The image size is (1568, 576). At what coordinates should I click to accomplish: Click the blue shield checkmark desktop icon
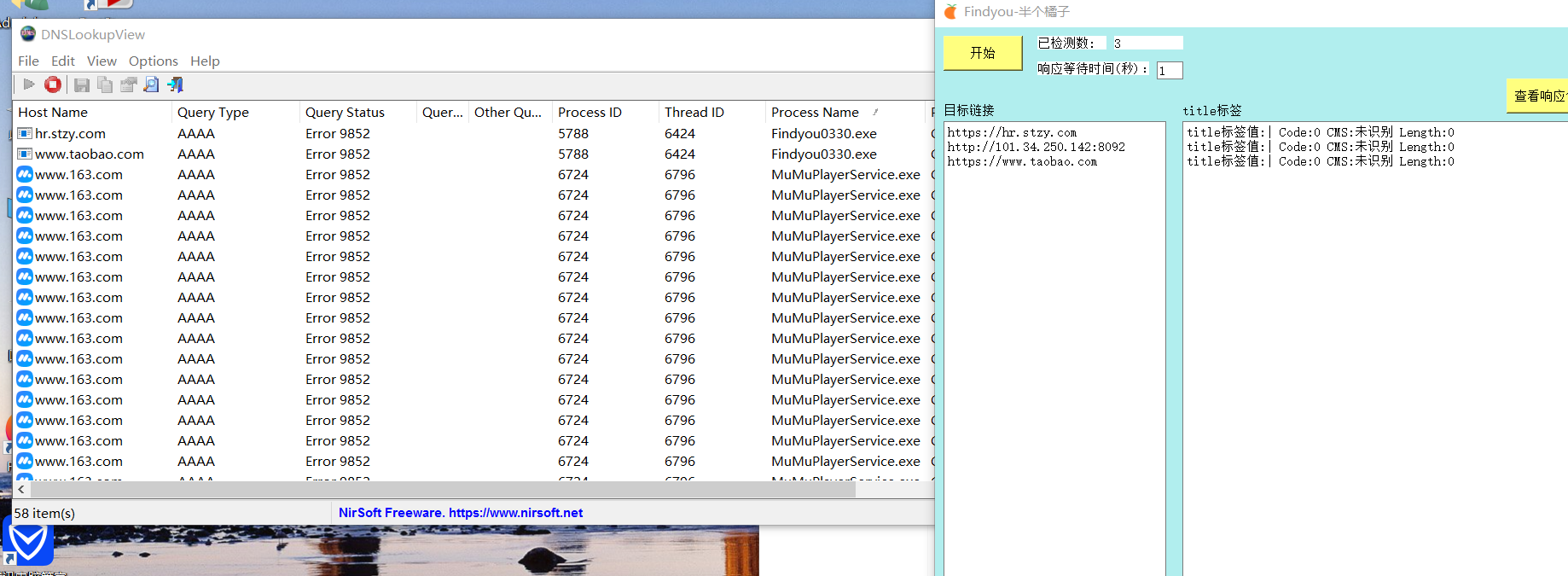pyautogui.click(x=28, y=543)
